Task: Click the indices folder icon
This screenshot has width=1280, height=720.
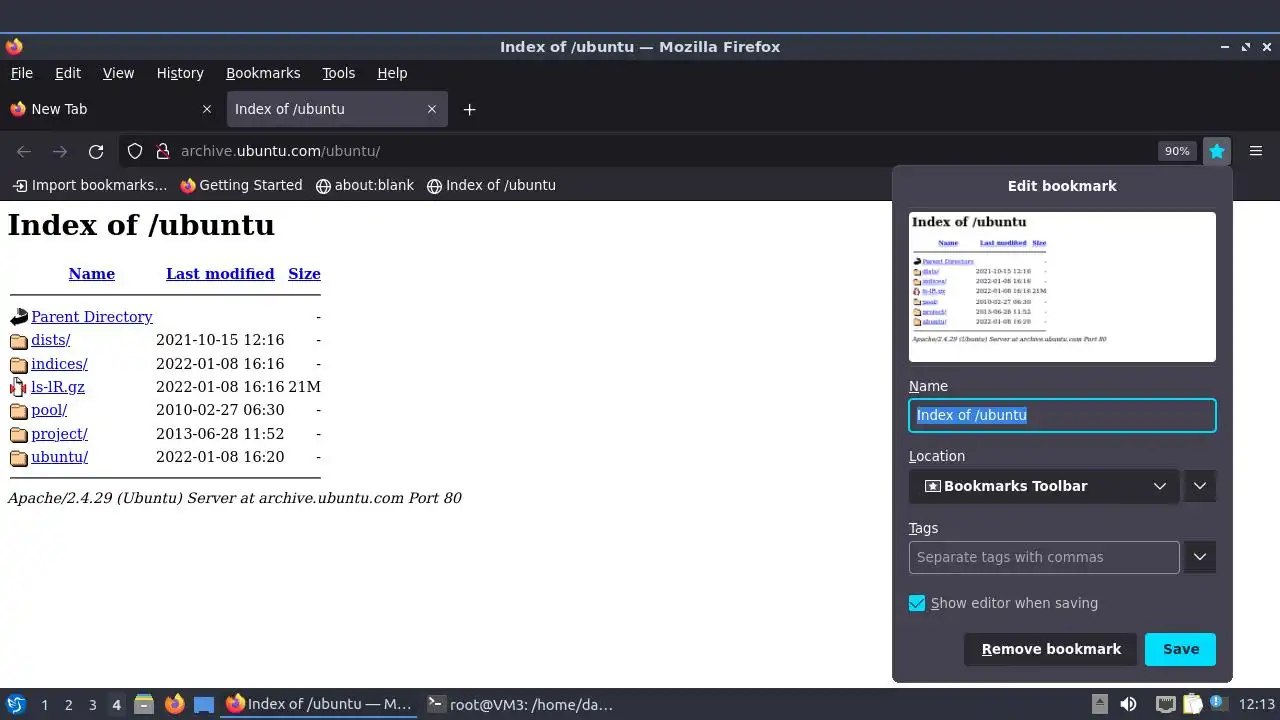Action: pyautogui.click(x=18, y=364)
